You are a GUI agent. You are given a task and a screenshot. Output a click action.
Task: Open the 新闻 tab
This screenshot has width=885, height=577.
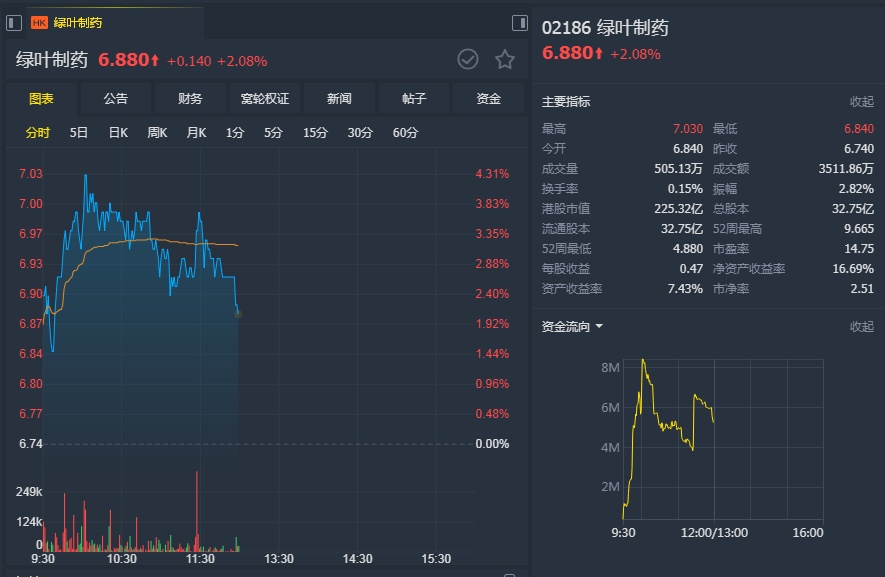339,99
